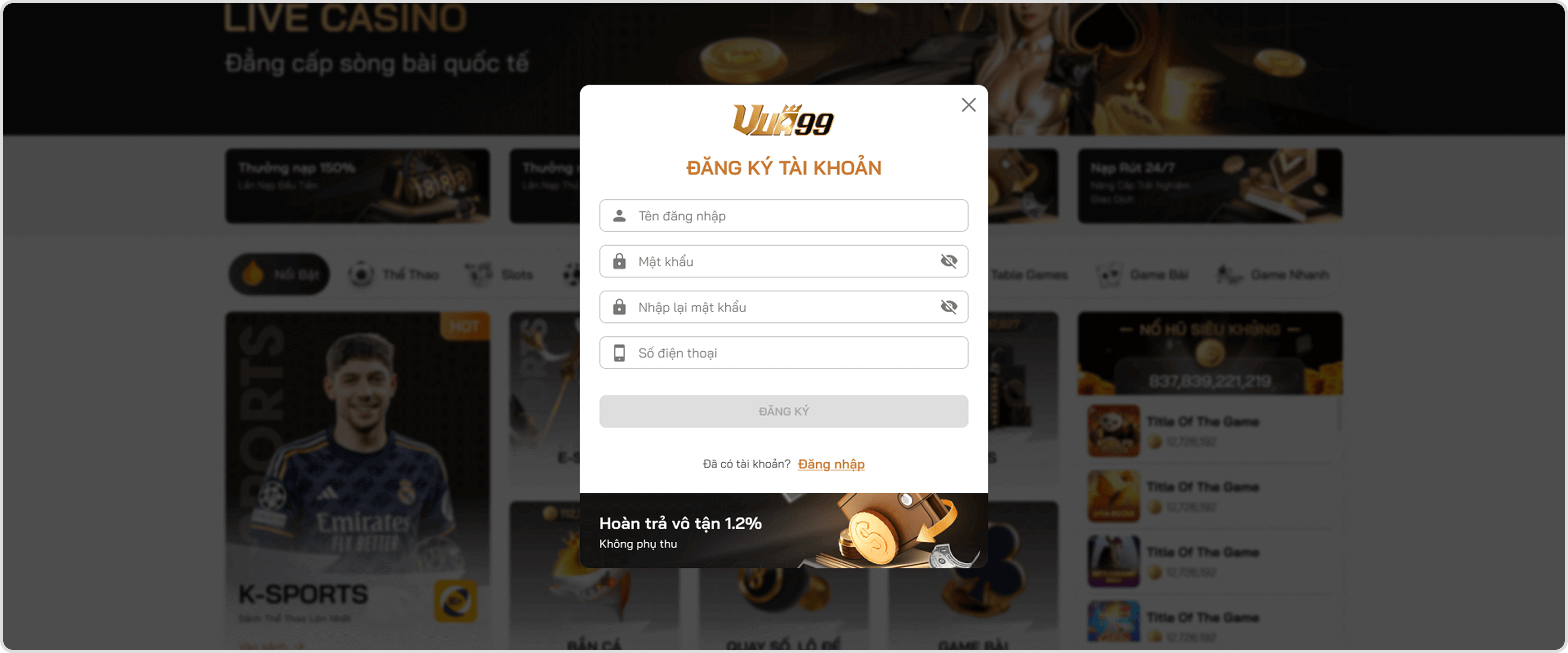Show the password in Nhập lại mật khẩu
This screenshot has height=653, width=1568.
click(949, 307)
